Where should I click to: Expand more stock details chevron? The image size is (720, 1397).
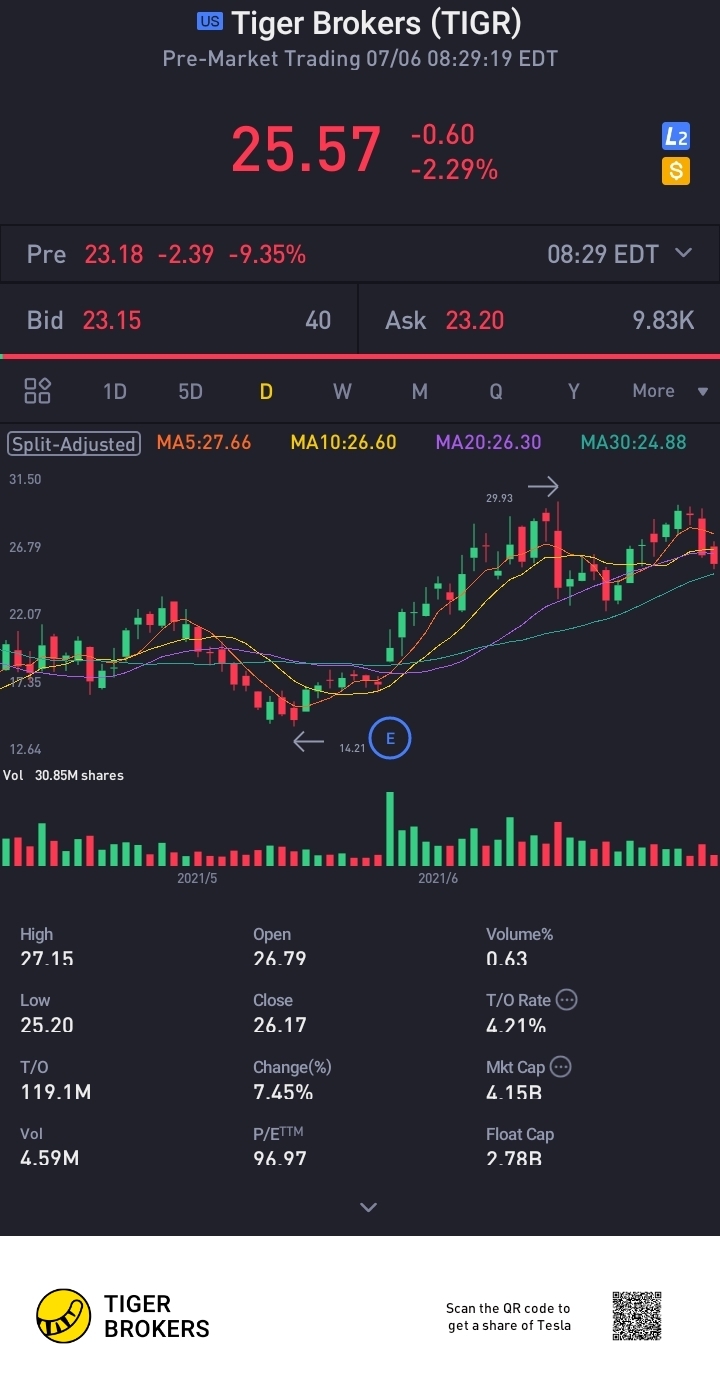(x=368, y=1207)
